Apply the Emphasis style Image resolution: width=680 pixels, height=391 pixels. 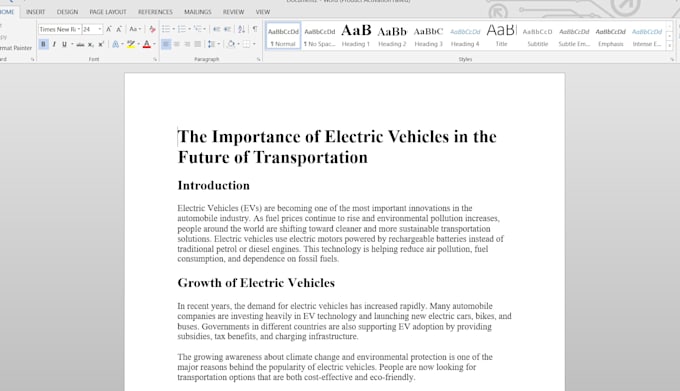611,36
